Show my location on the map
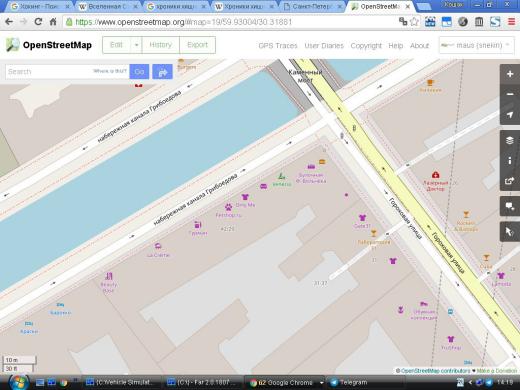 click(510, 115)
